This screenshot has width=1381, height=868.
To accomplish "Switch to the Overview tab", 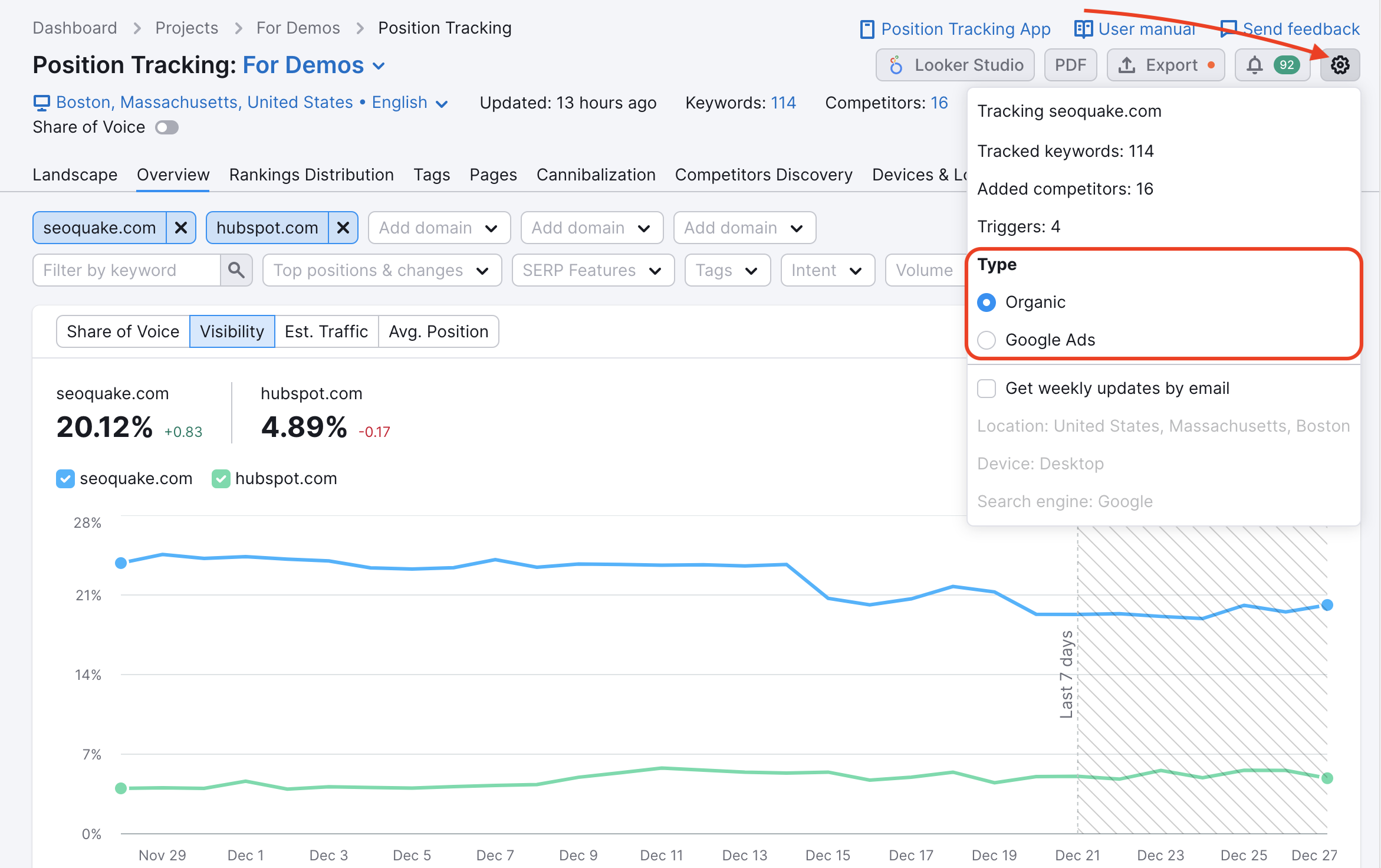I will point(173,175).
